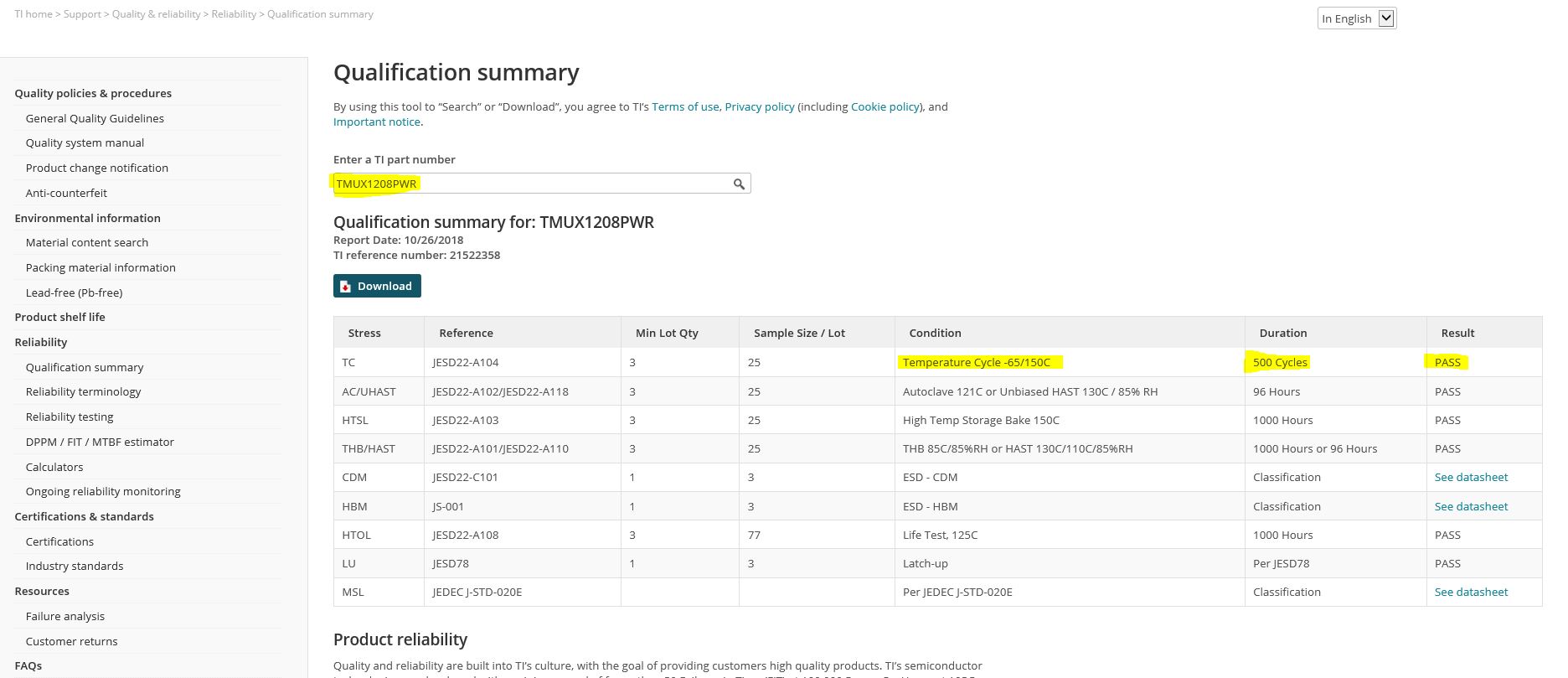The width and height of the screenshot is (1568, 678).
Task: Open the Privacy policy link
Action: pos(760,106)
